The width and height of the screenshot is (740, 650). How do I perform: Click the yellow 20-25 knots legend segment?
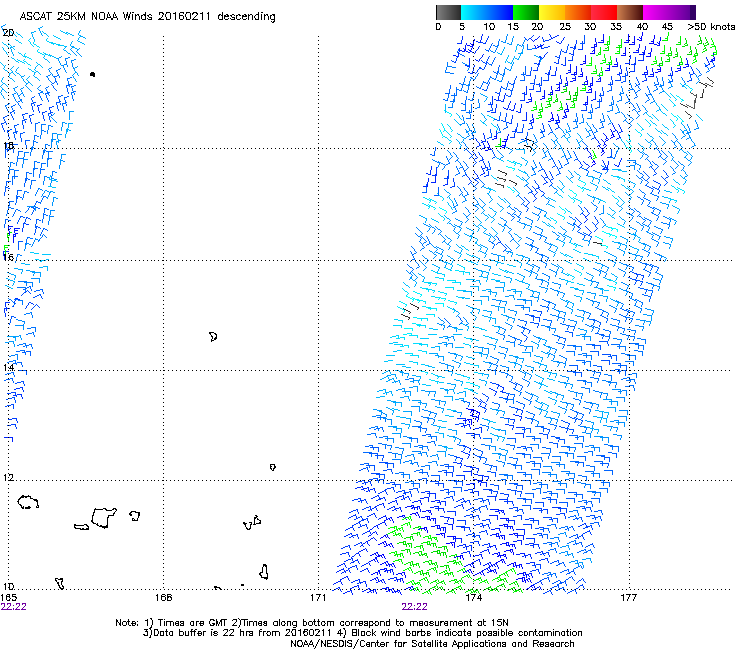551,12
